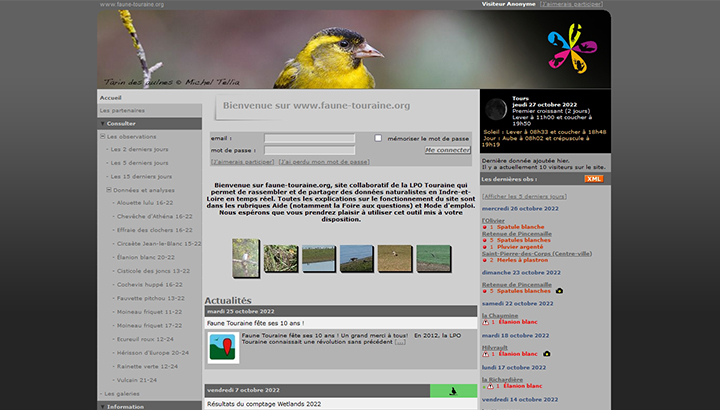Select Hérisson d'Europe 20-24
Screen dimensions: 720x410
click(152, 353)
